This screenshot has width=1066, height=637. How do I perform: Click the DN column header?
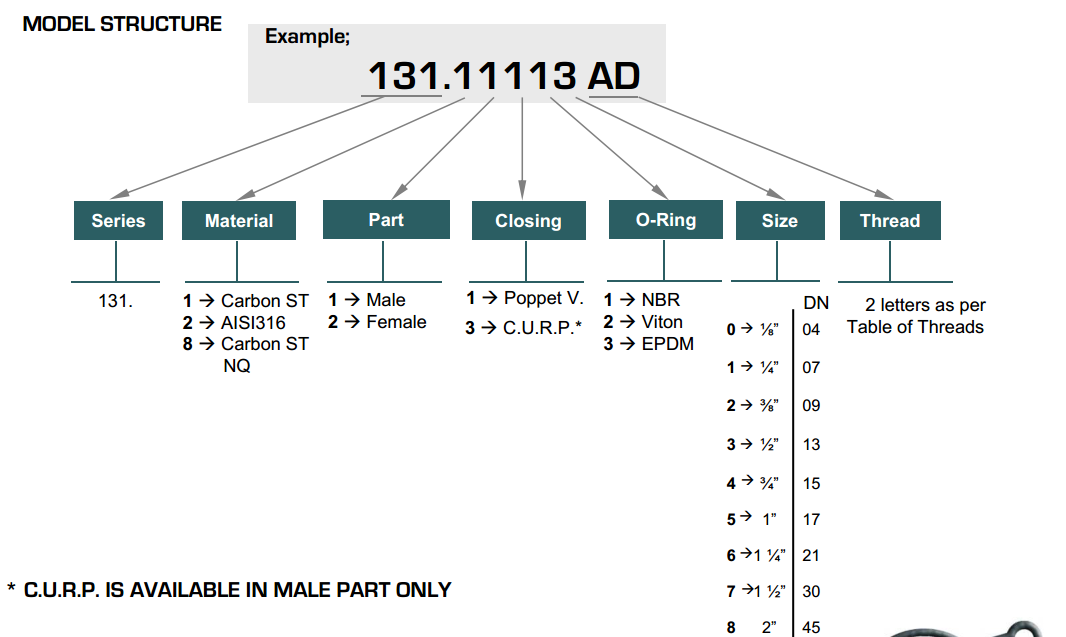[816, 303]
